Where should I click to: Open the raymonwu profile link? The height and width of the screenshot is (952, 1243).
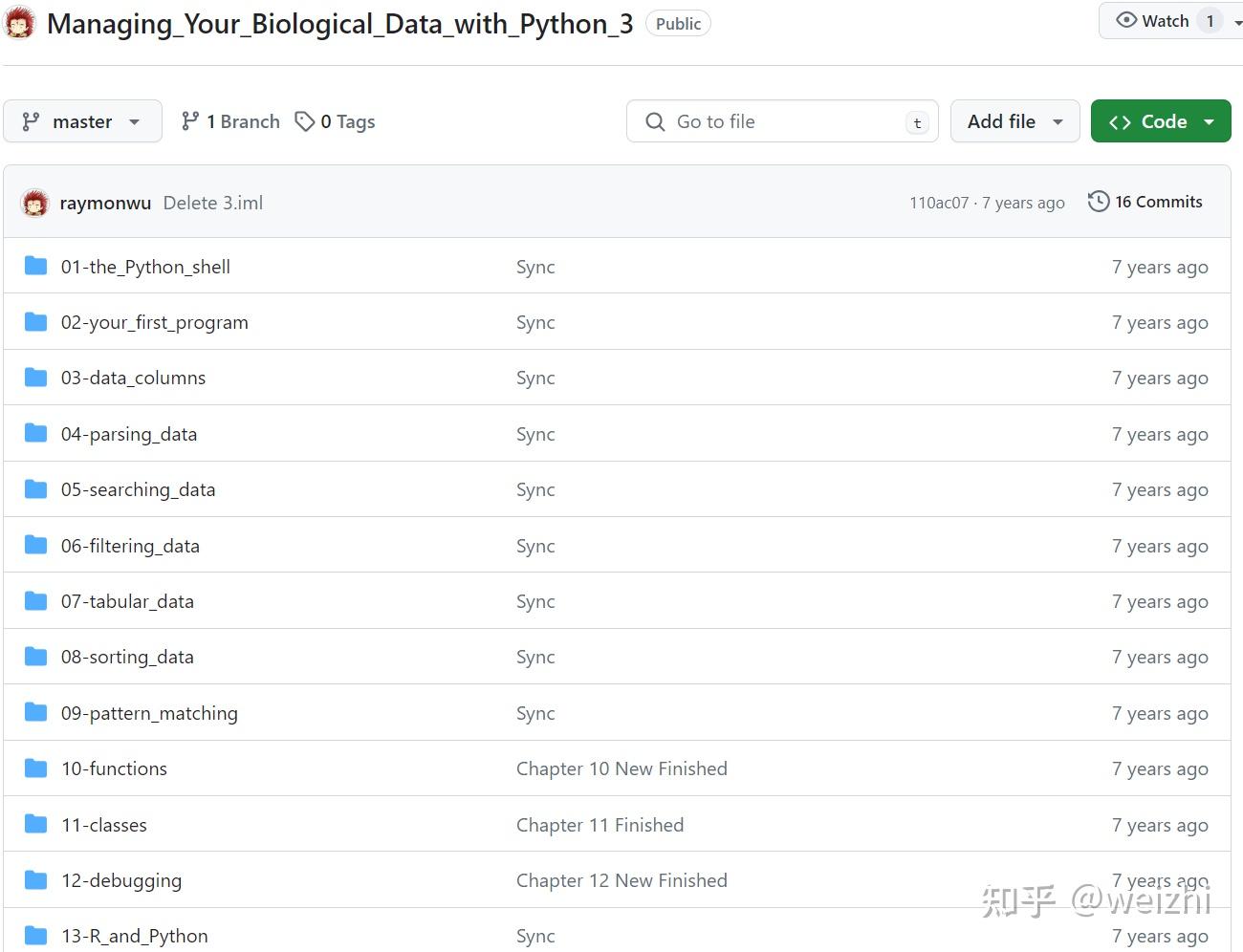pos(105,203)
